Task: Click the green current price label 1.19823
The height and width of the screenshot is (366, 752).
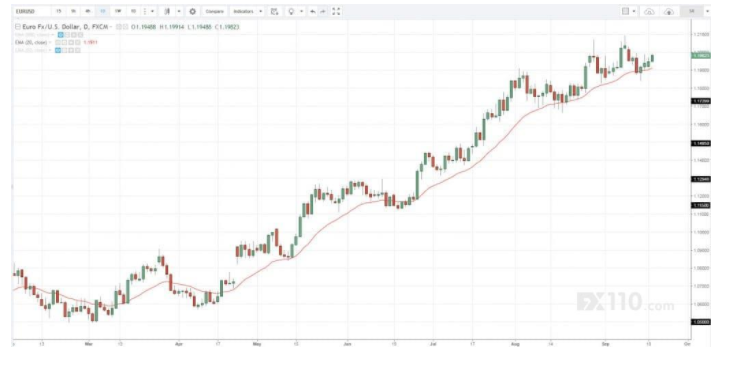Action: pos(701,56)
